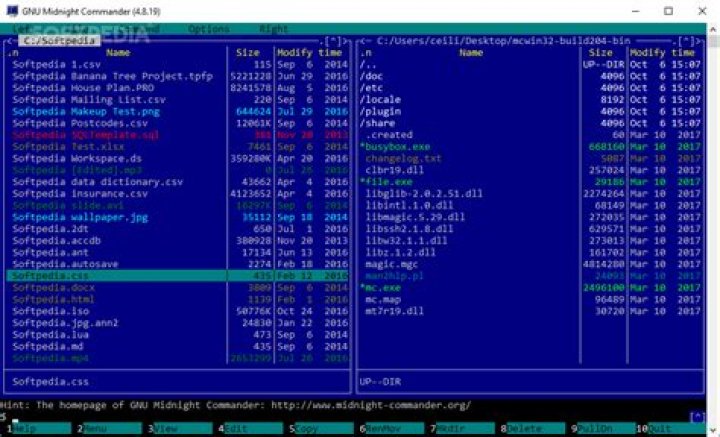Image resolution: width=720 pixels, height=437 pixels.
Task: Select Softpedia.lua file
Action: tap(177, 335)
